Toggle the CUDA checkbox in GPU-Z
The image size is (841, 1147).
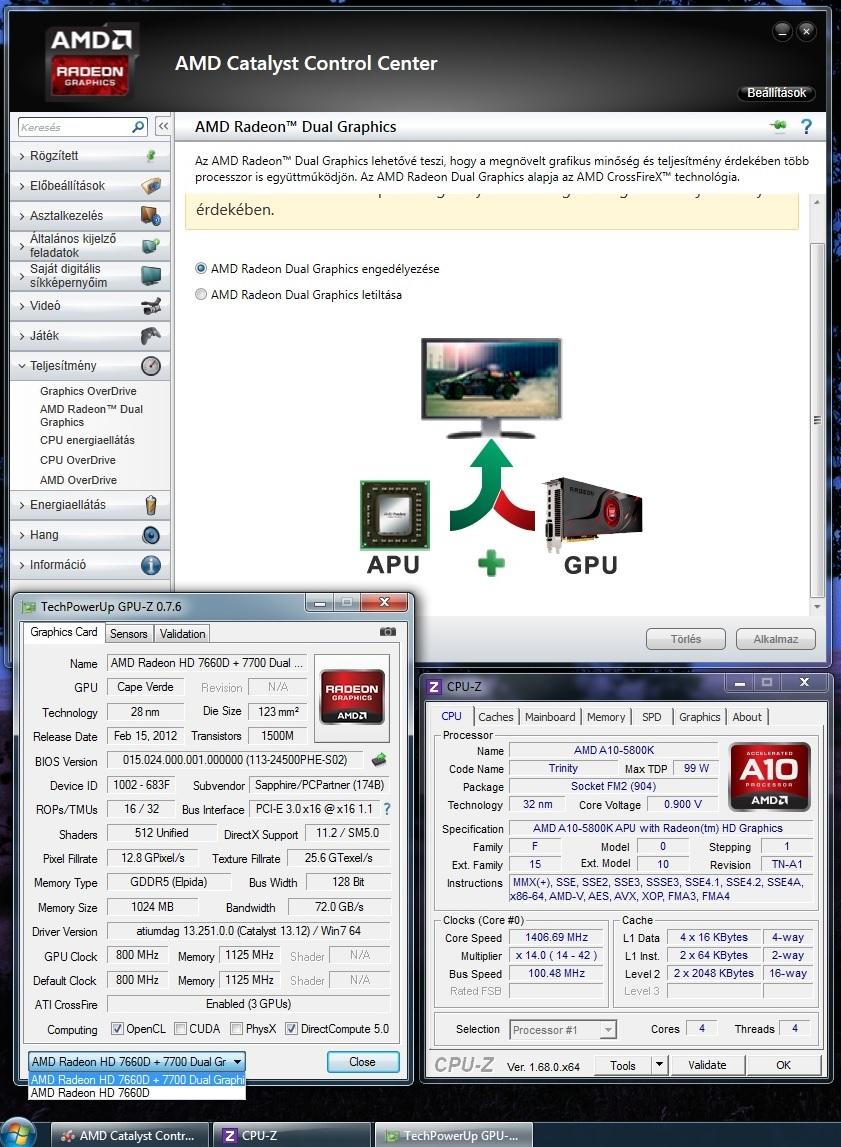[181, 1028]
